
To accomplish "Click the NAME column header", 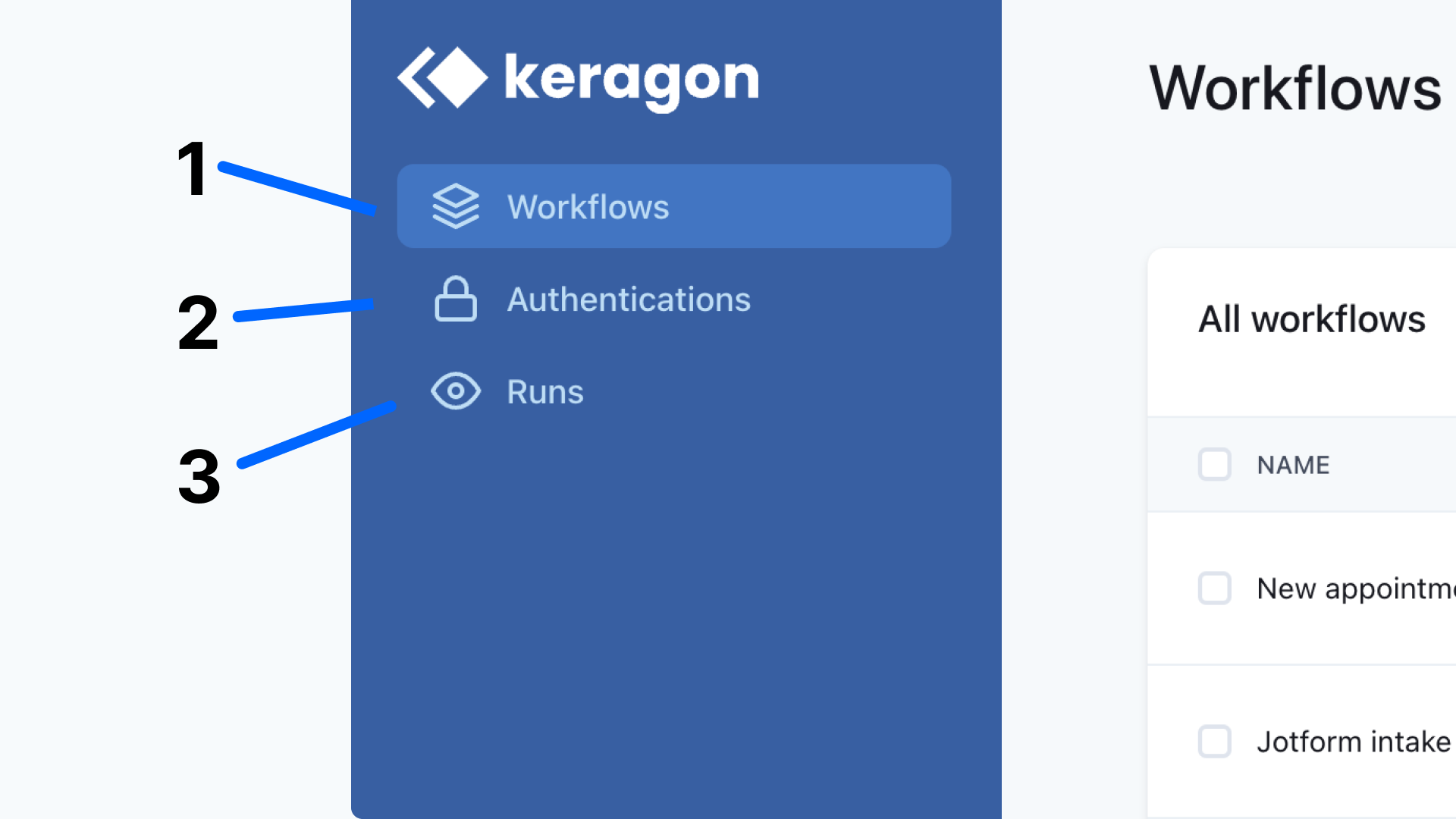I will (1294, 465).
